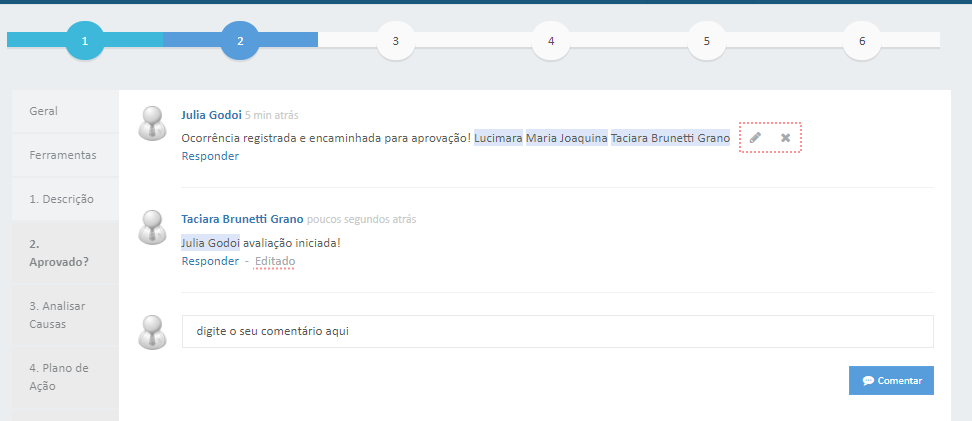This screenshot has width=972, height=421.
Task: Jump to step 4 circle
Action: pyautogui.click(x=551, y=41)
